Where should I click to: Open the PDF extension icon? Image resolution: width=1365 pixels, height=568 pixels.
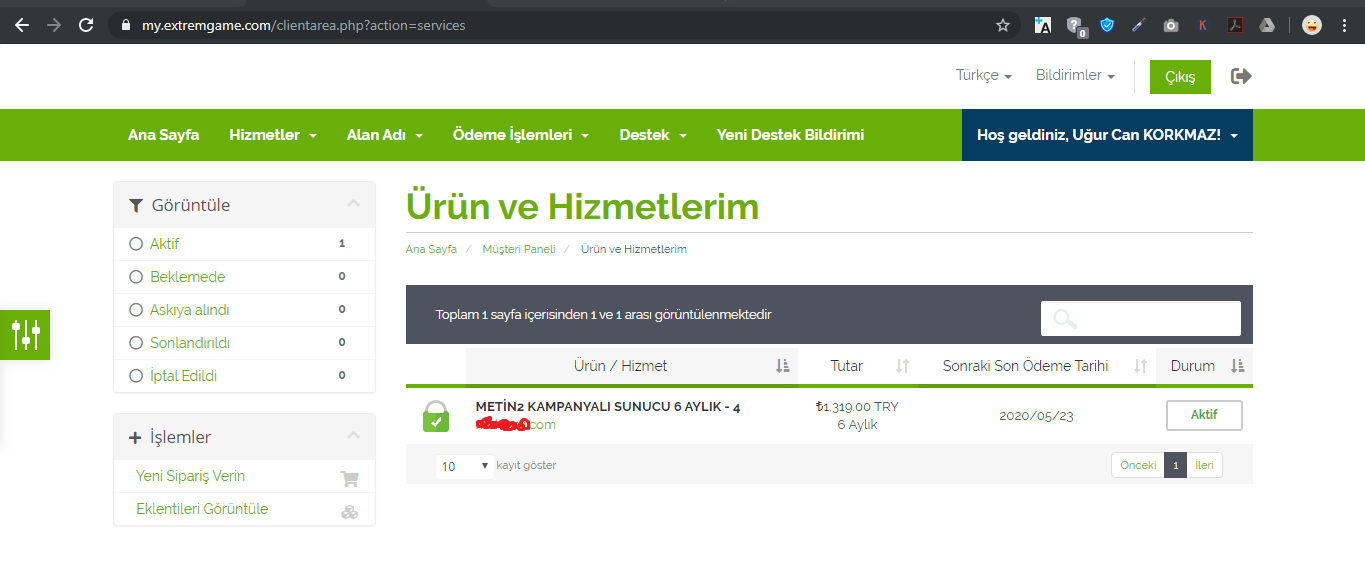1235,25
